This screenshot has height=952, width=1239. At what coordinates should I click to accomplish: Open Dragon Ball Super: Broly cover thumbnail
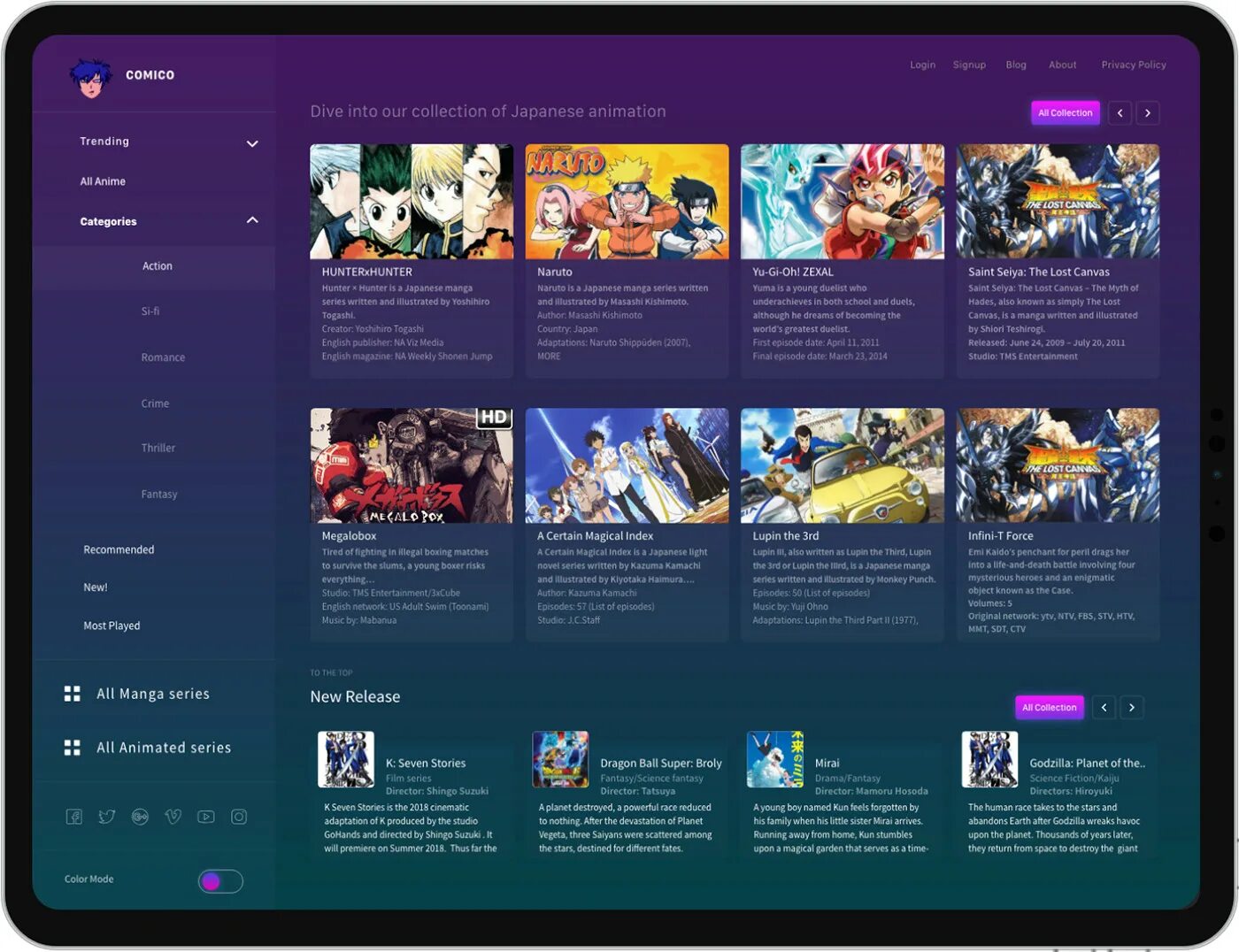tap(560, 759)
